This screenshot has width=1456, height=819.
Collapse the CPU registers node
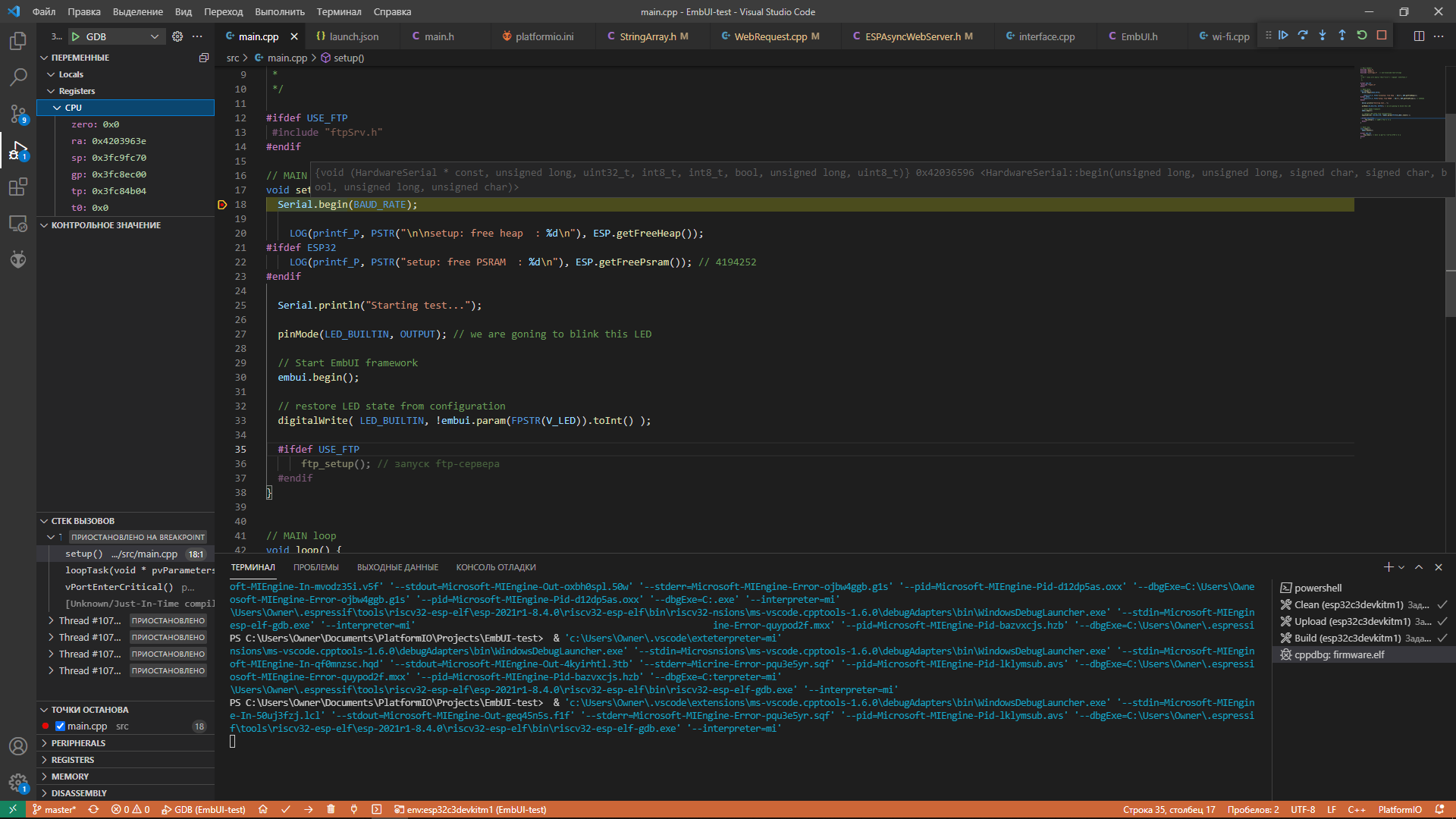coord(57,108)
